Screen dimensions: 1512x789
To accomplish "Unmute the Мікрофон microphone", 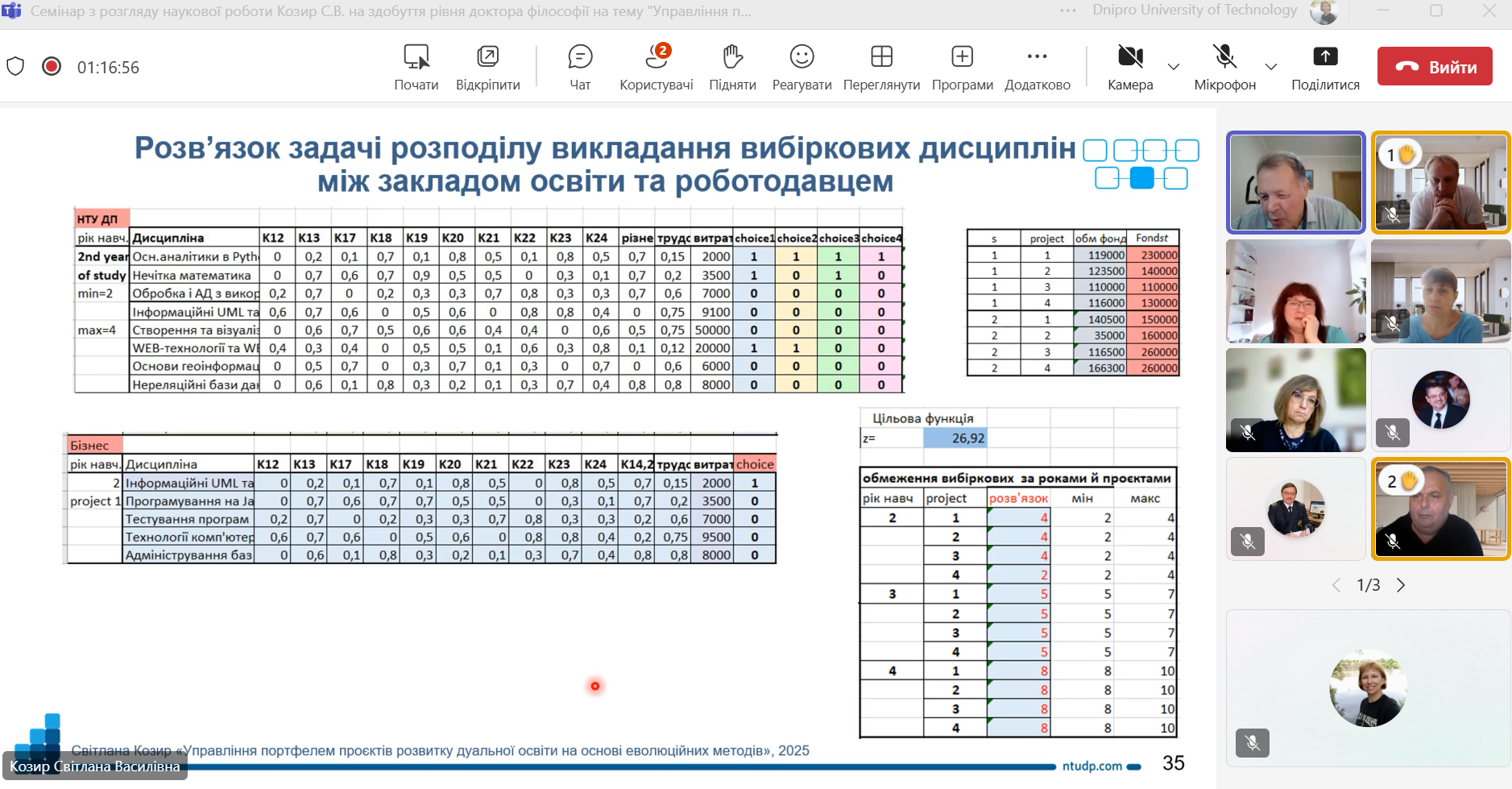I will pos(1224,66).
